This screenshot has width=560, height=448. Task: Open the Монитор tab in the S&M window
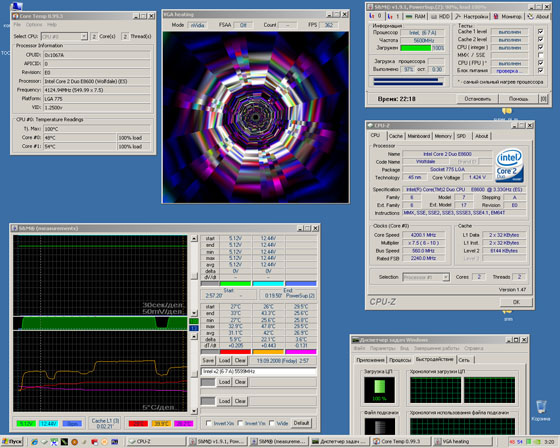[x=508, y=16]
